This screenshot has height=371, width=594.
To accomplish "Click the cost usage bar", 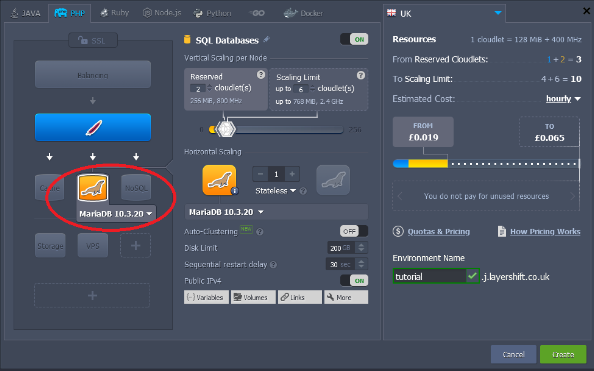I will 486,164.
